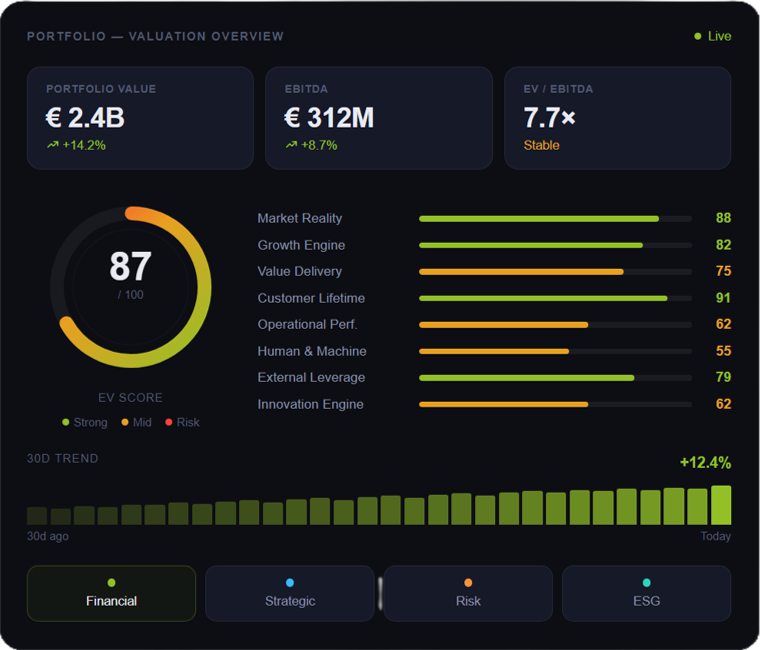760x650 pixels.
Task: Click the Human & Machine progress bar
Action: [555, 351]
